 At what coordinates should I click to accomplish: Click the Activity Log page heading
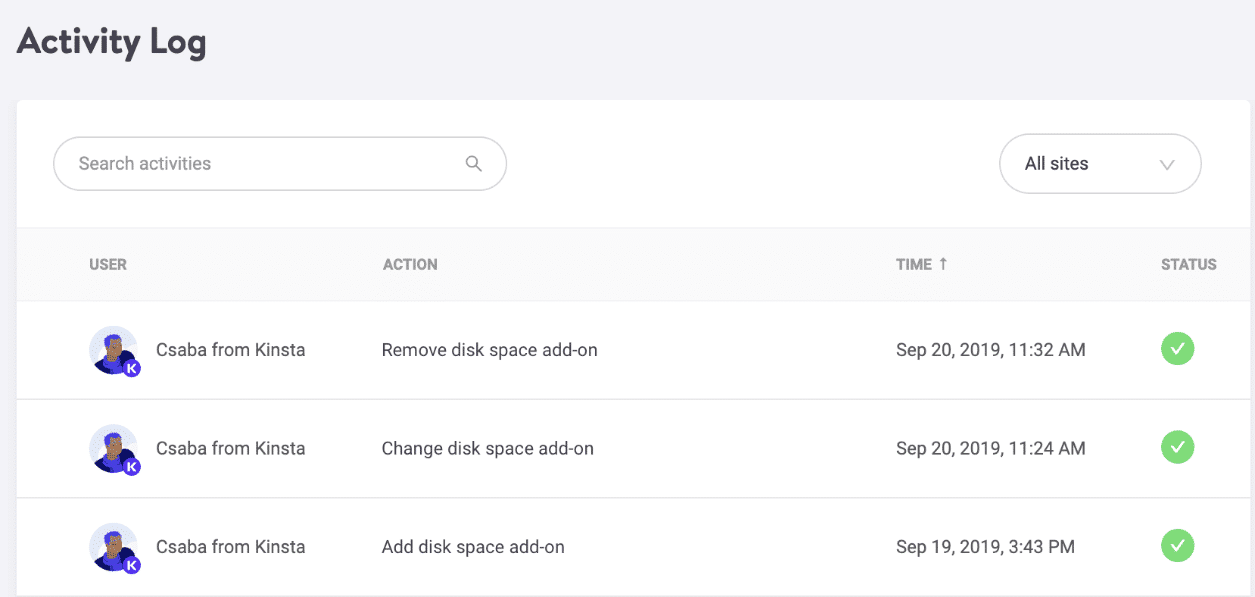click(112, 42)
